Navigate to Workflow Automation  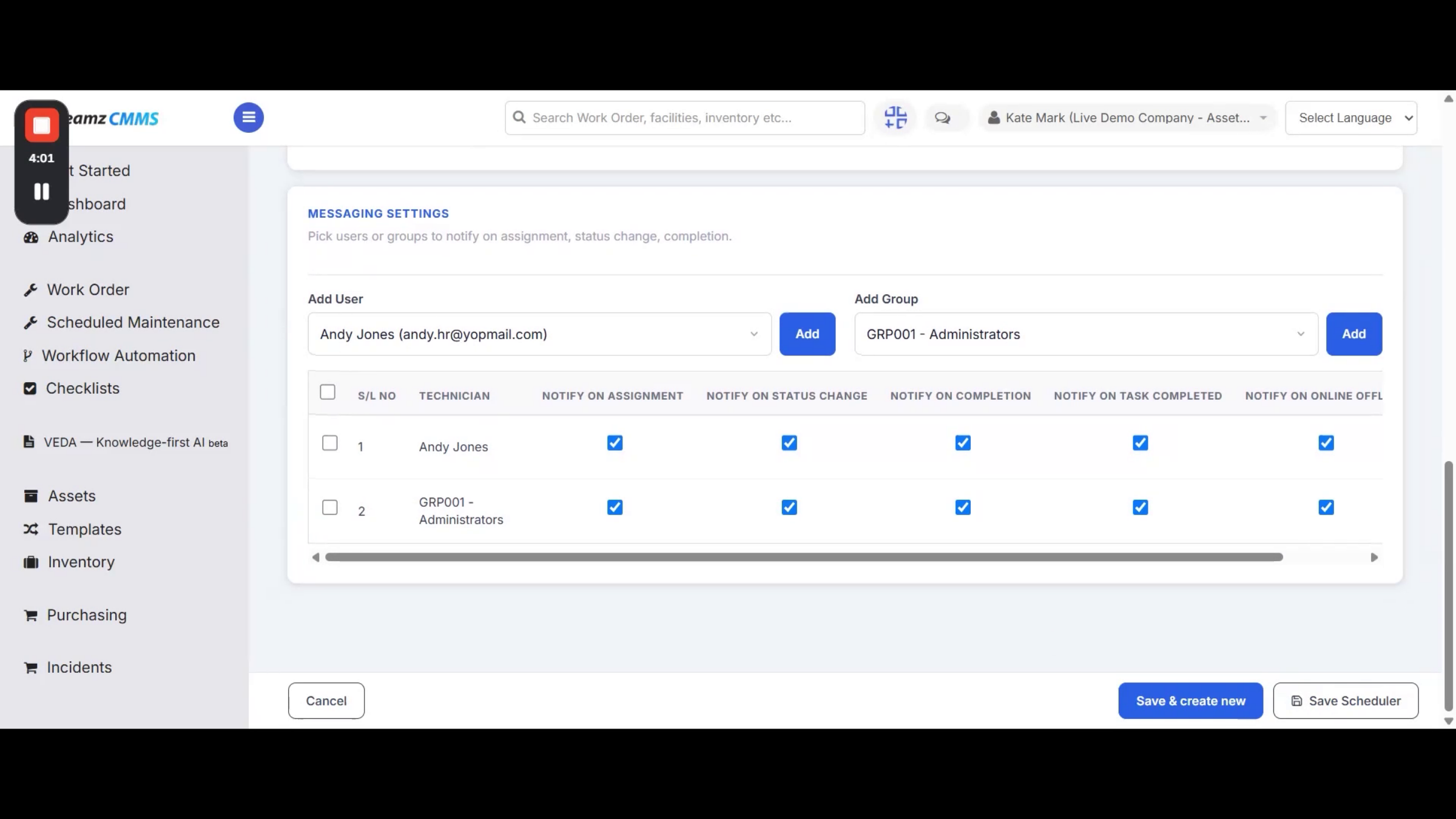pos(119,356)
